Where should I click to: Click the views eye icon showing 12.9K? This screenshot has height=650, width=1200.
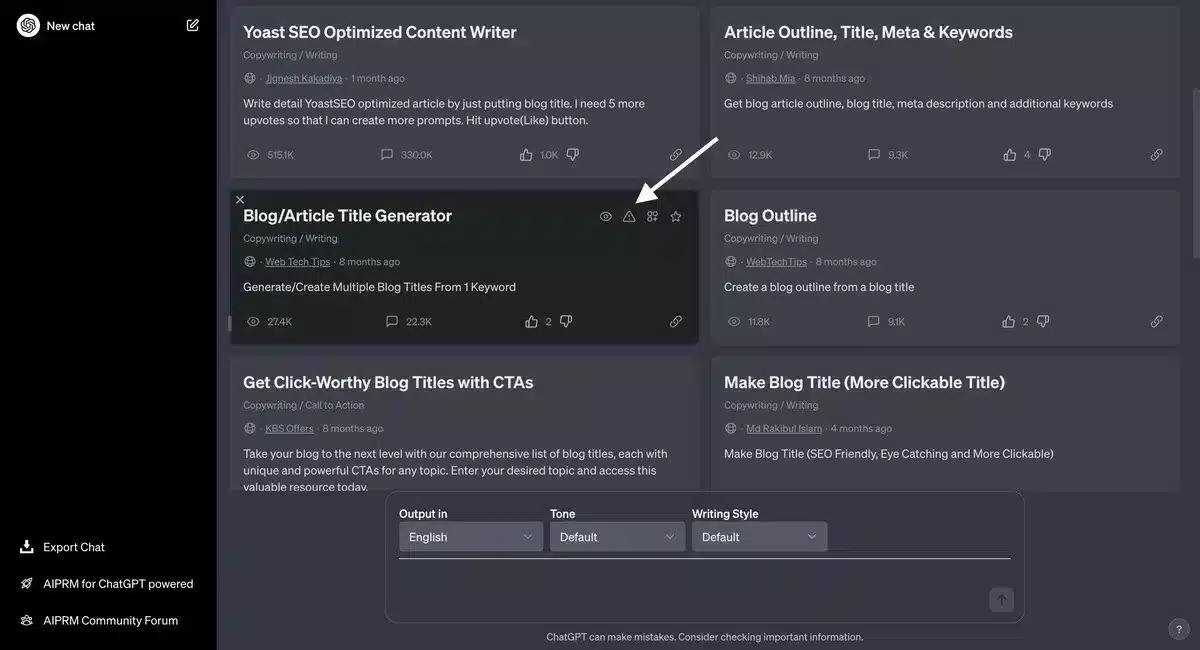[x=734, y=155]
